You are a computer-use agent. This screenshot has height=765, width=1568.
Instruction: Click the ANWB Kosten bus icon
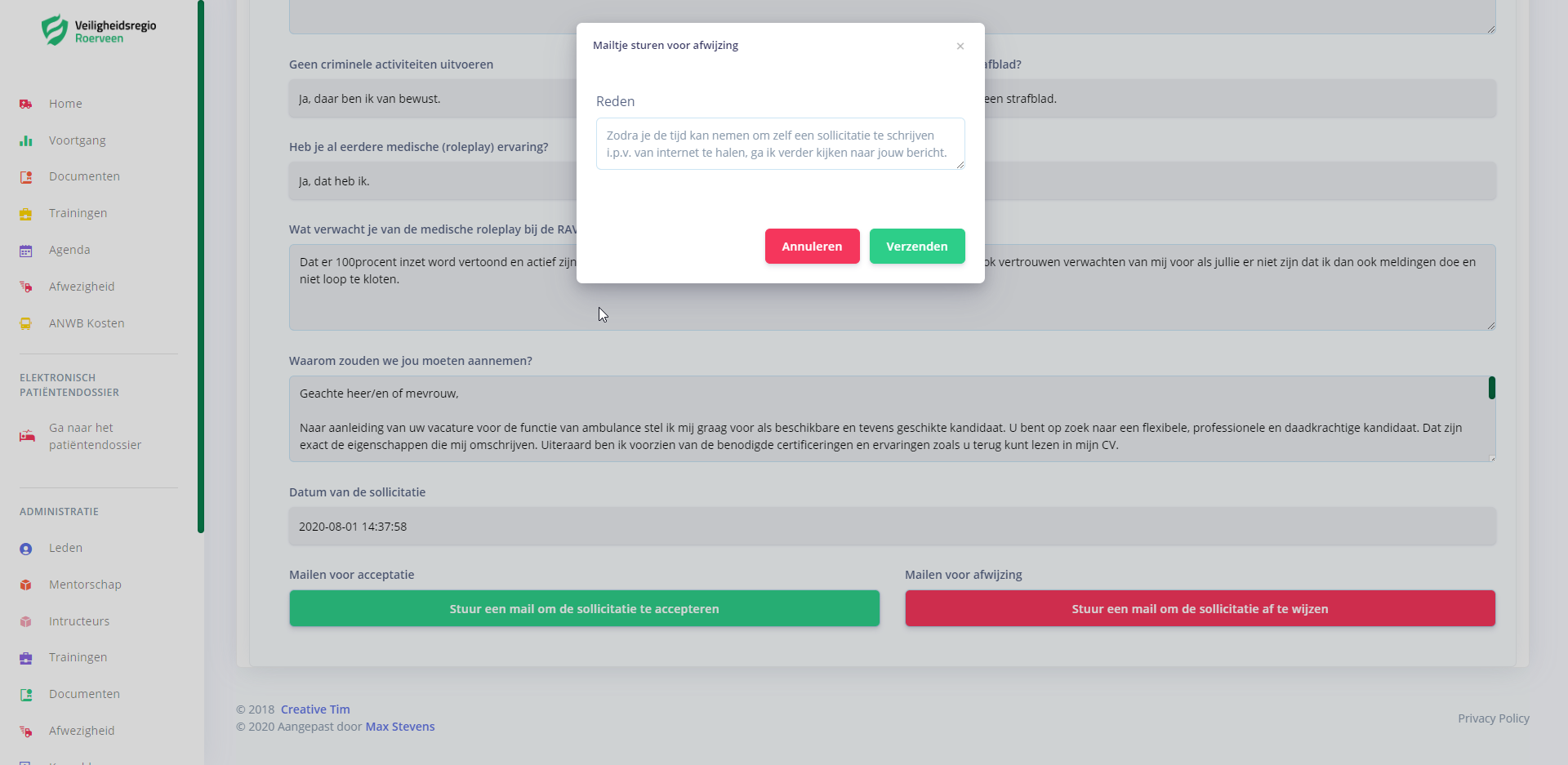point(26,324)
